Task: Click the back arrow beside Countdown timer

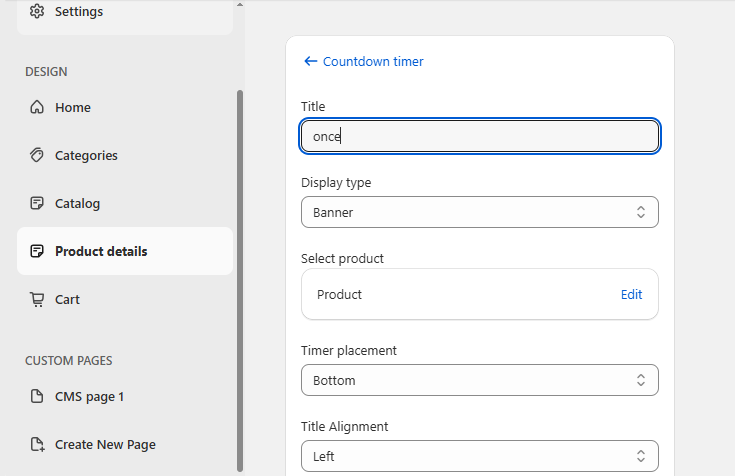Action: [311, 61]
